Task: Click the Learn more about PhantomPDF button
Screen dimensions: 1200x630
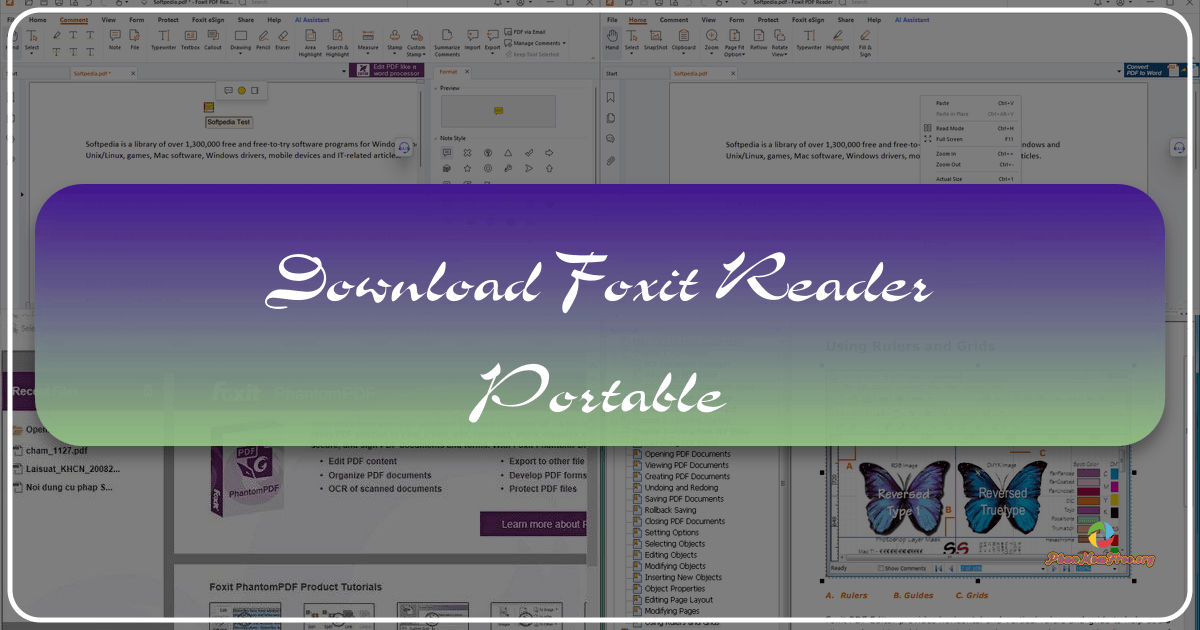Action: pos(533,523)
